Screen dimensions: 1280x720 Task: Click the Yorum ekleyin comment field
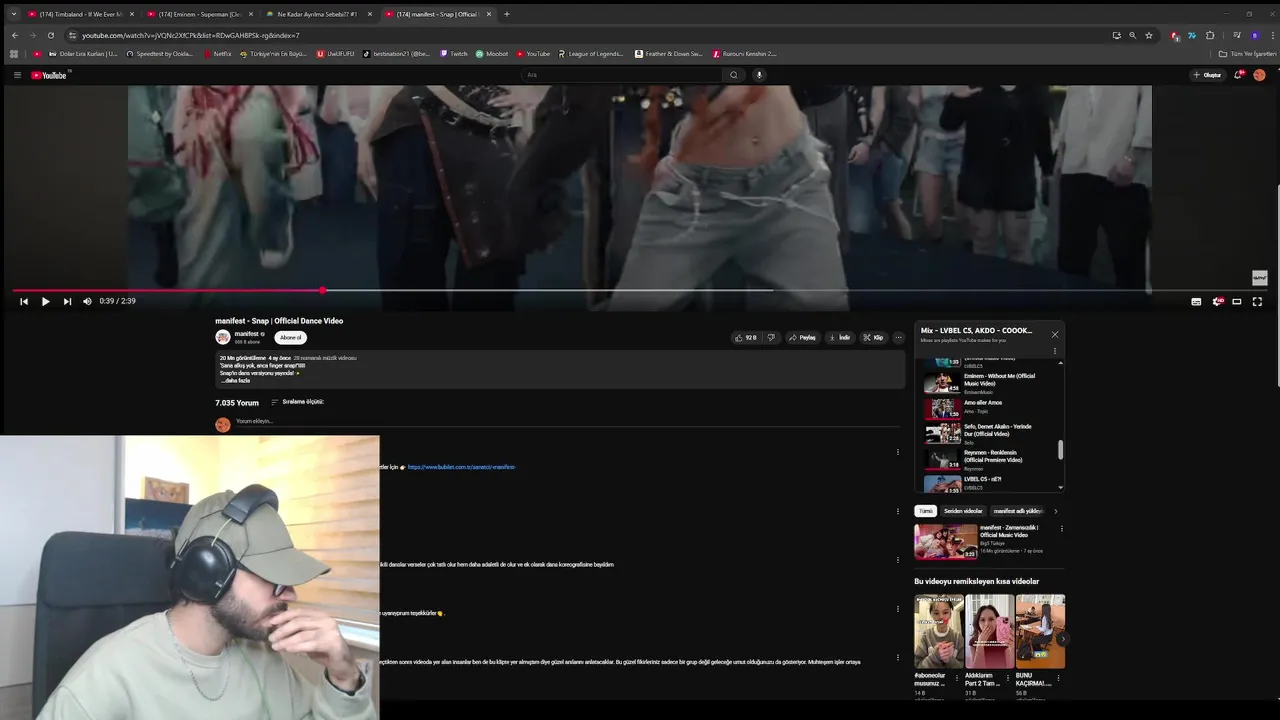(567, 422)
